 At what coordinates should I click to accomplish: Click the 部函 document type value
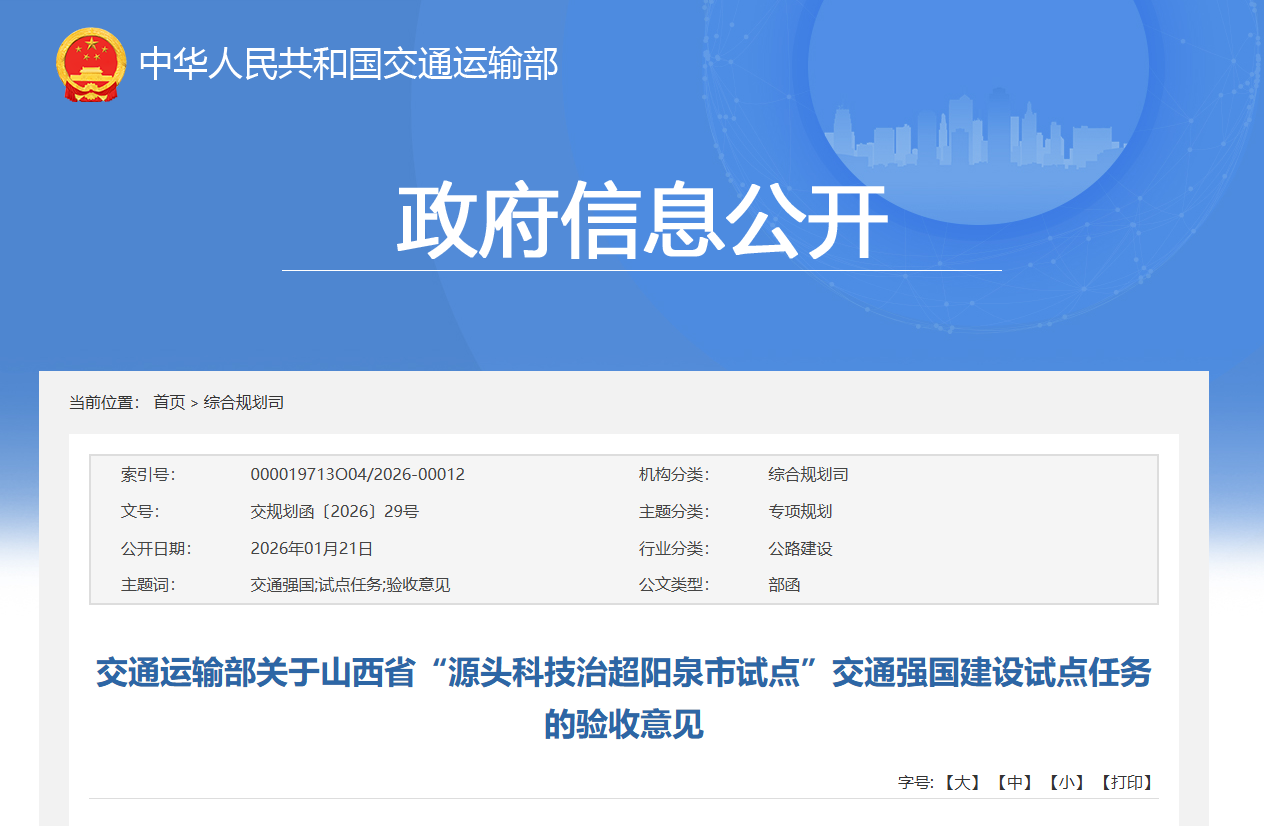[x=784, y=585]
